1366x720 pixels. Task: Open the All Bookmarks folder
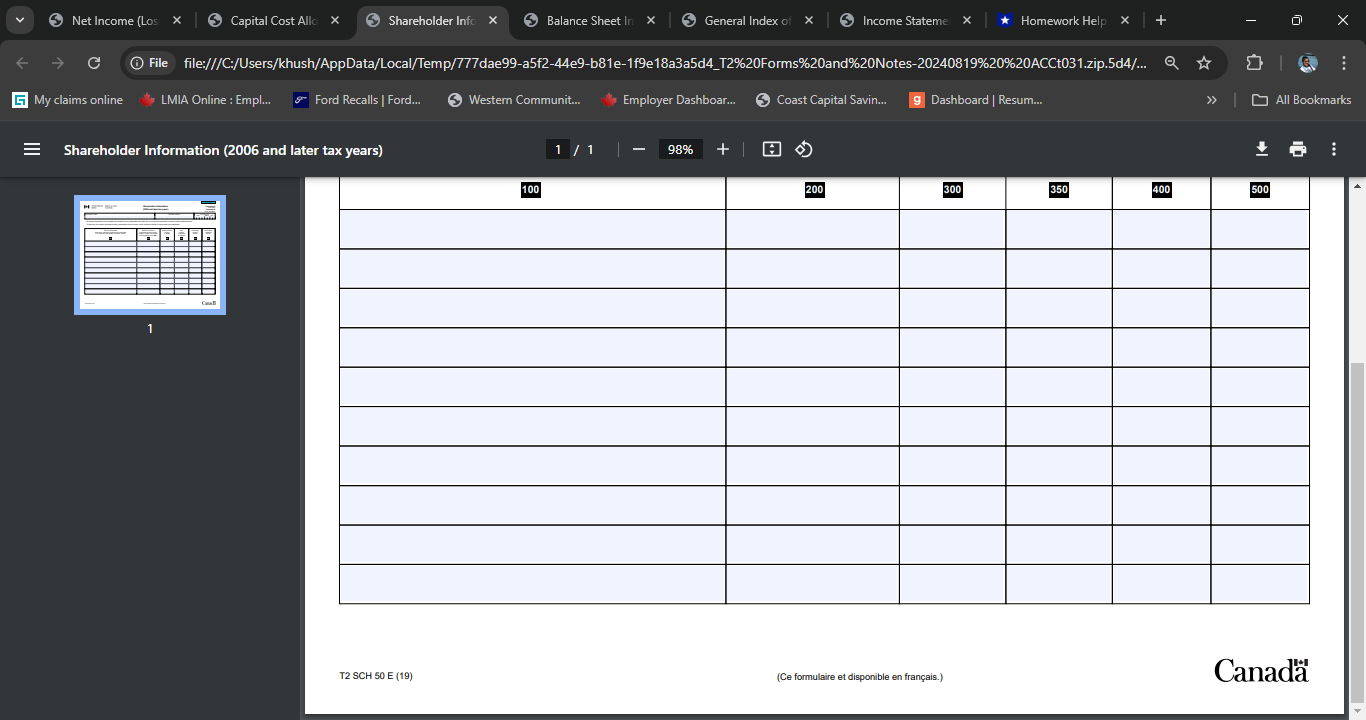tap(1303, 100)
